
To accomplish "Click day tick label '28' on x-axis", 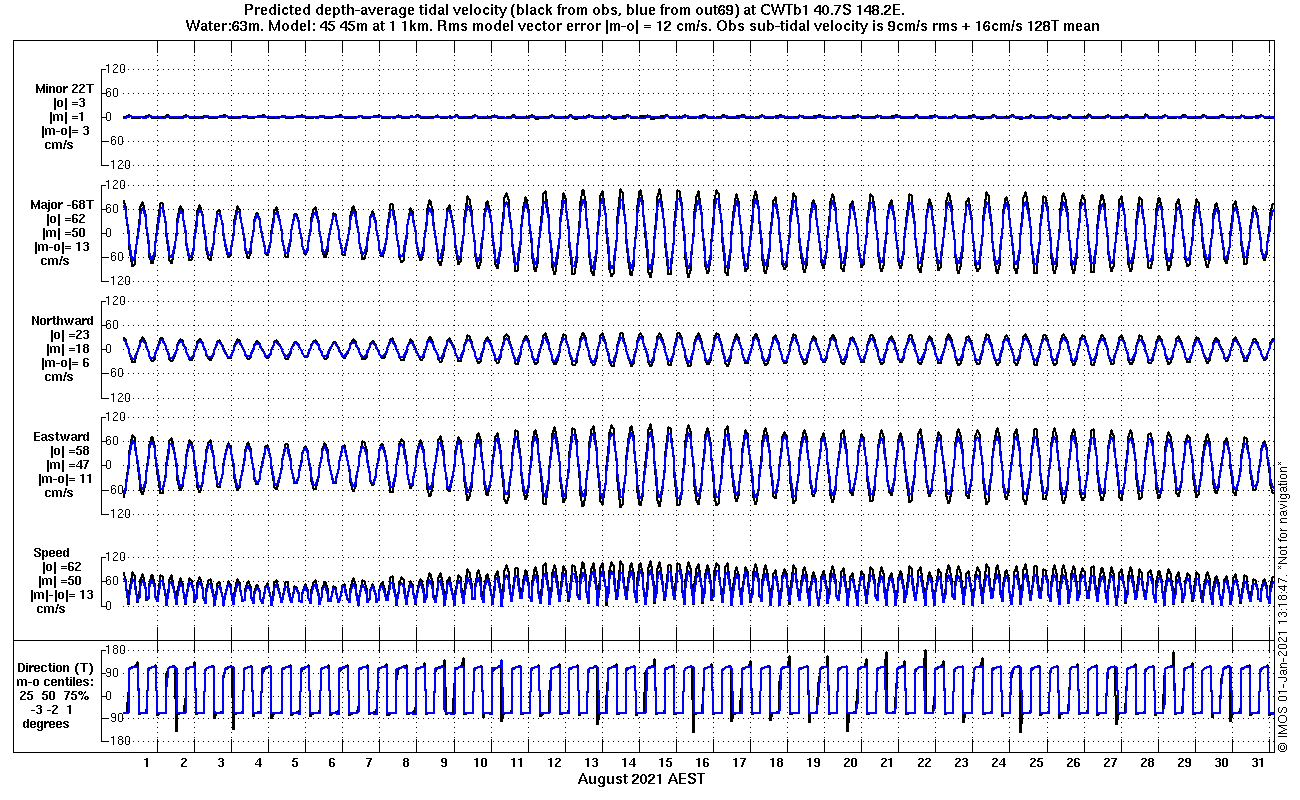I will click(x=1147, y=762).
